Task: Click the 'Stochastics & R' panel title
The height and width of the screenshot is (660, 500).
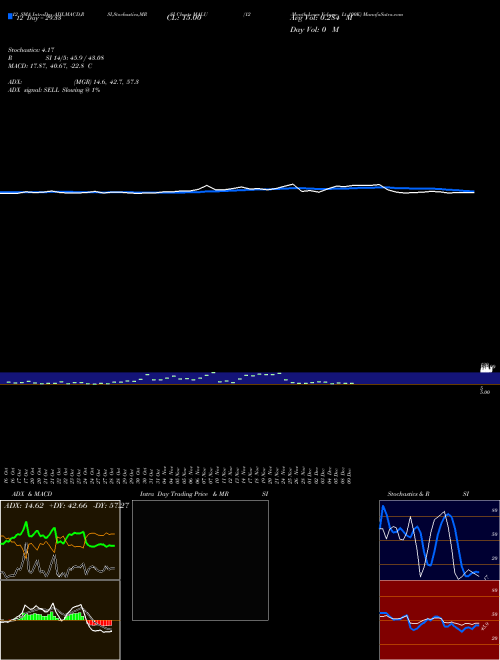Action: click(x=408, y=494)
